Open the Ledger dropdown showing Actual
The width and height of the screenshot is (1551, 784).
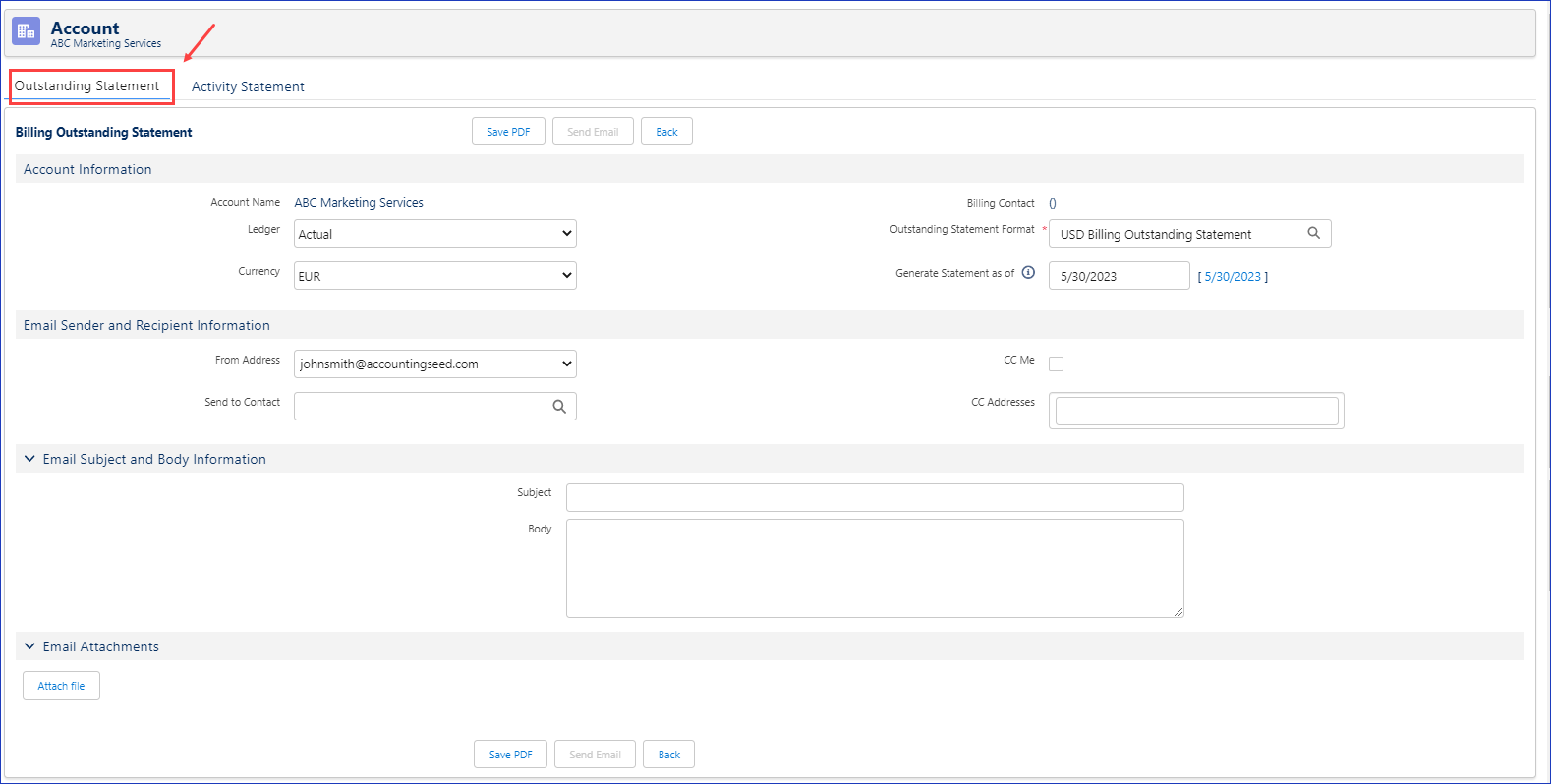point(434,234)
